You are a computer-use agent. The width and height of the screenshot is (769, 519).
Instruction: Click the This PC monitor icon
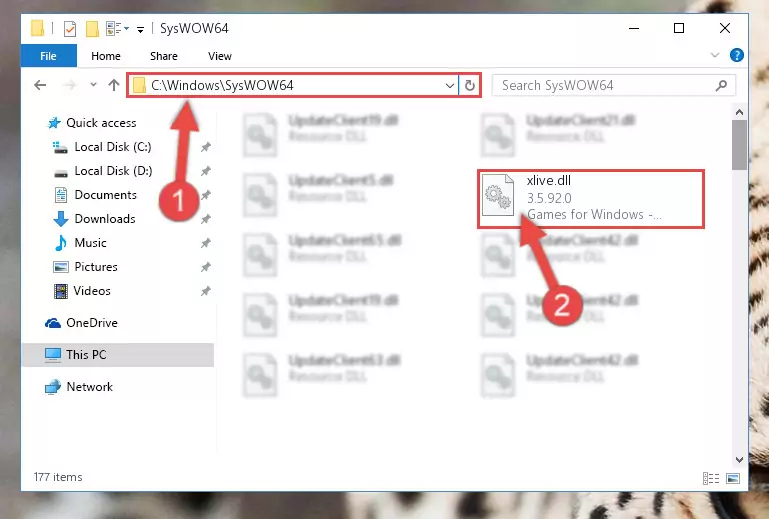coord(53,355)
